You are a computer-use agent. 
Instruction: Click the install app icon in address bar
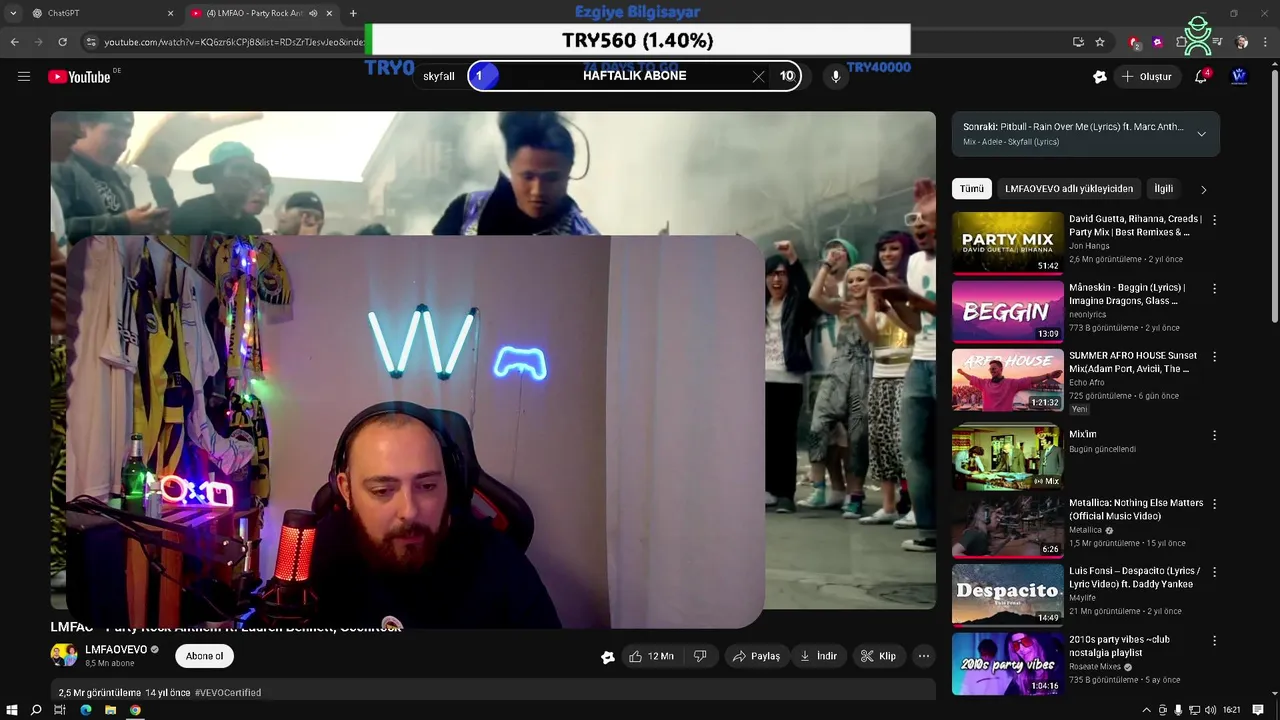[x=1078, y=42]
